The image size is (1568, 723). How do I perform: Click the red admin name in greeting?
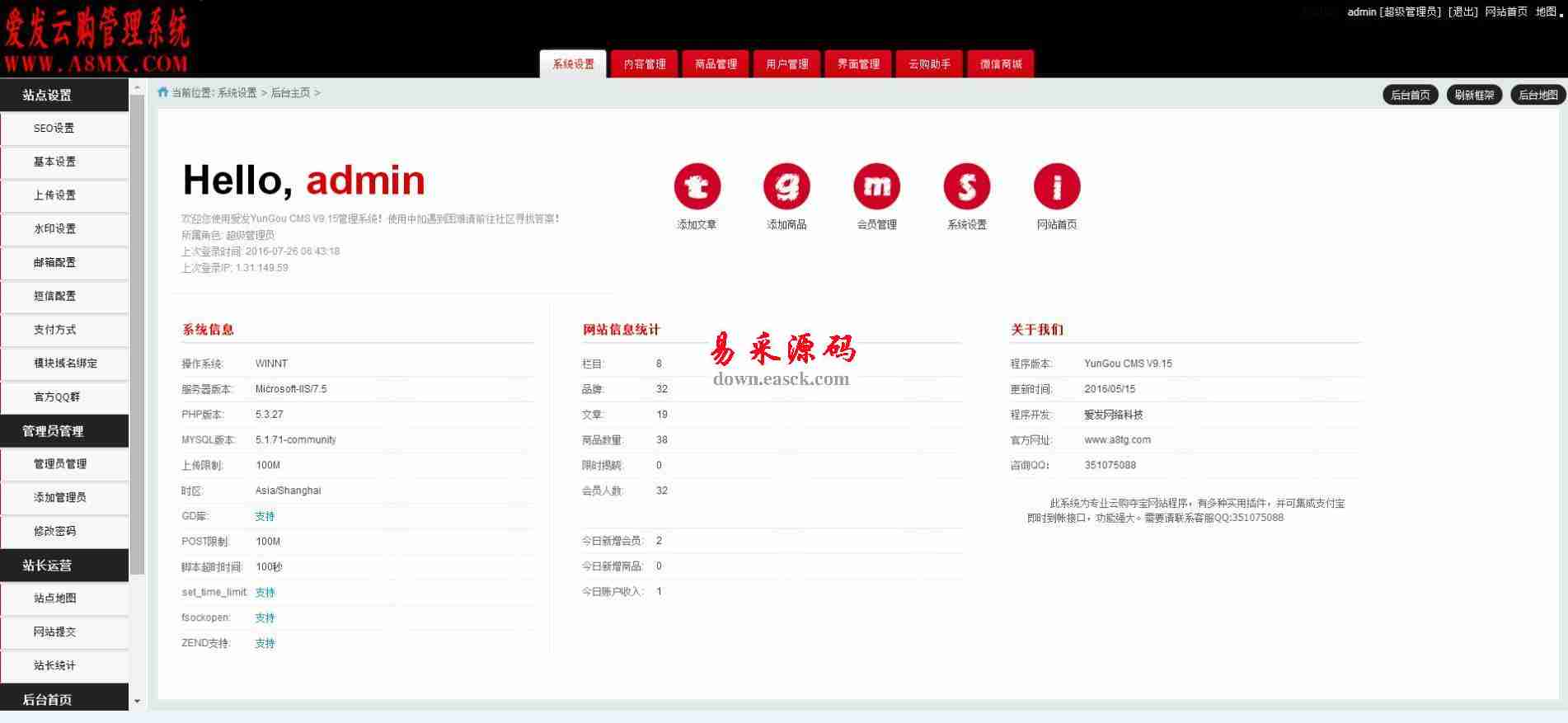pos(365,181)
